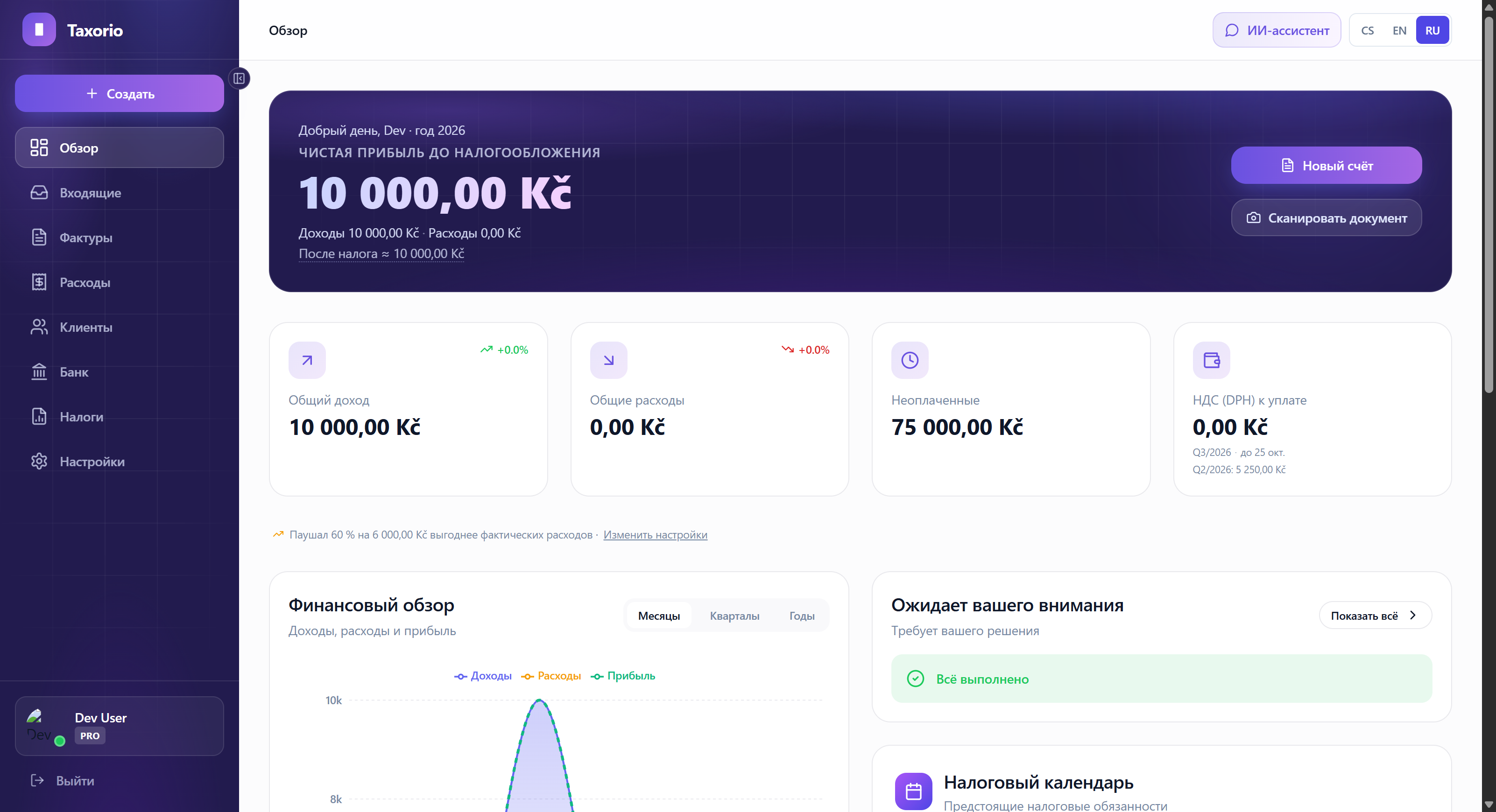Click the Общий доход arrow icon
Screen dimensions: 1496x812
[307, 360]
